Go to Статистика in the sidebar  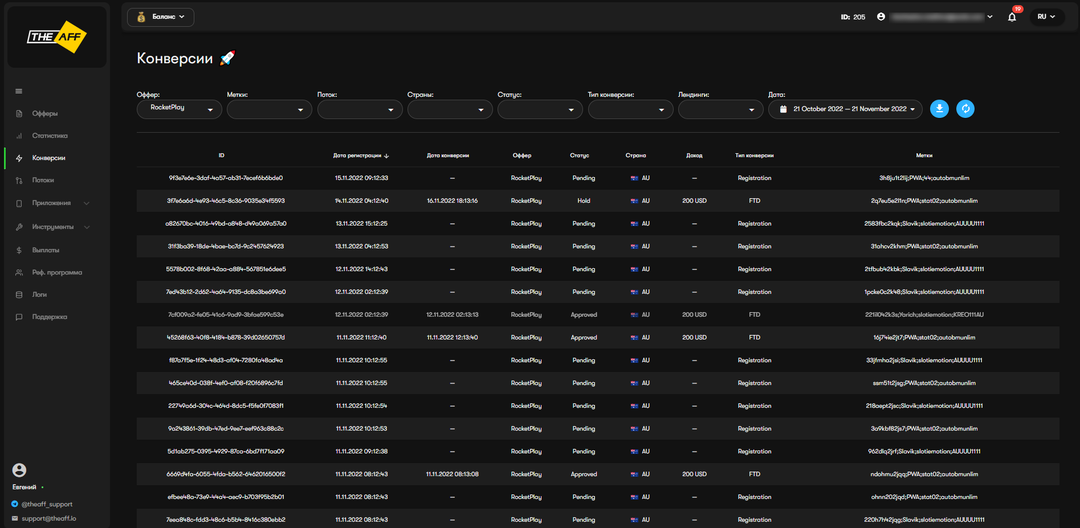click(x=49, y=135)
